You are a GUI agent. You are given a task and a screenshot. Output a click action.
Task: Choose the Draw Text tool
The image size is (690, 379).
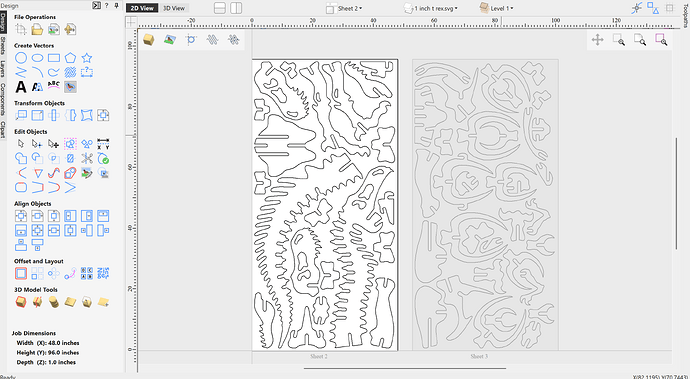click(21, 87)
